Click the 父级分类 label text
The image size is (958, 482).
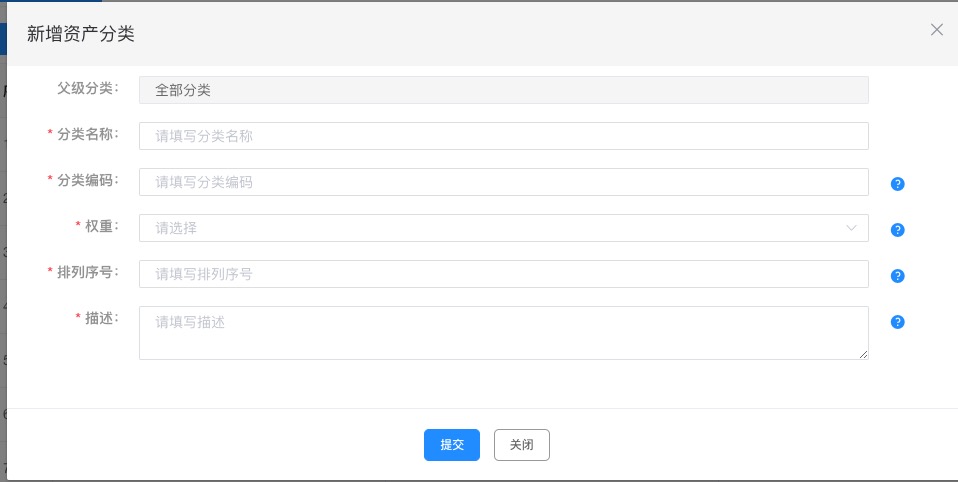[x=87, y=89]
